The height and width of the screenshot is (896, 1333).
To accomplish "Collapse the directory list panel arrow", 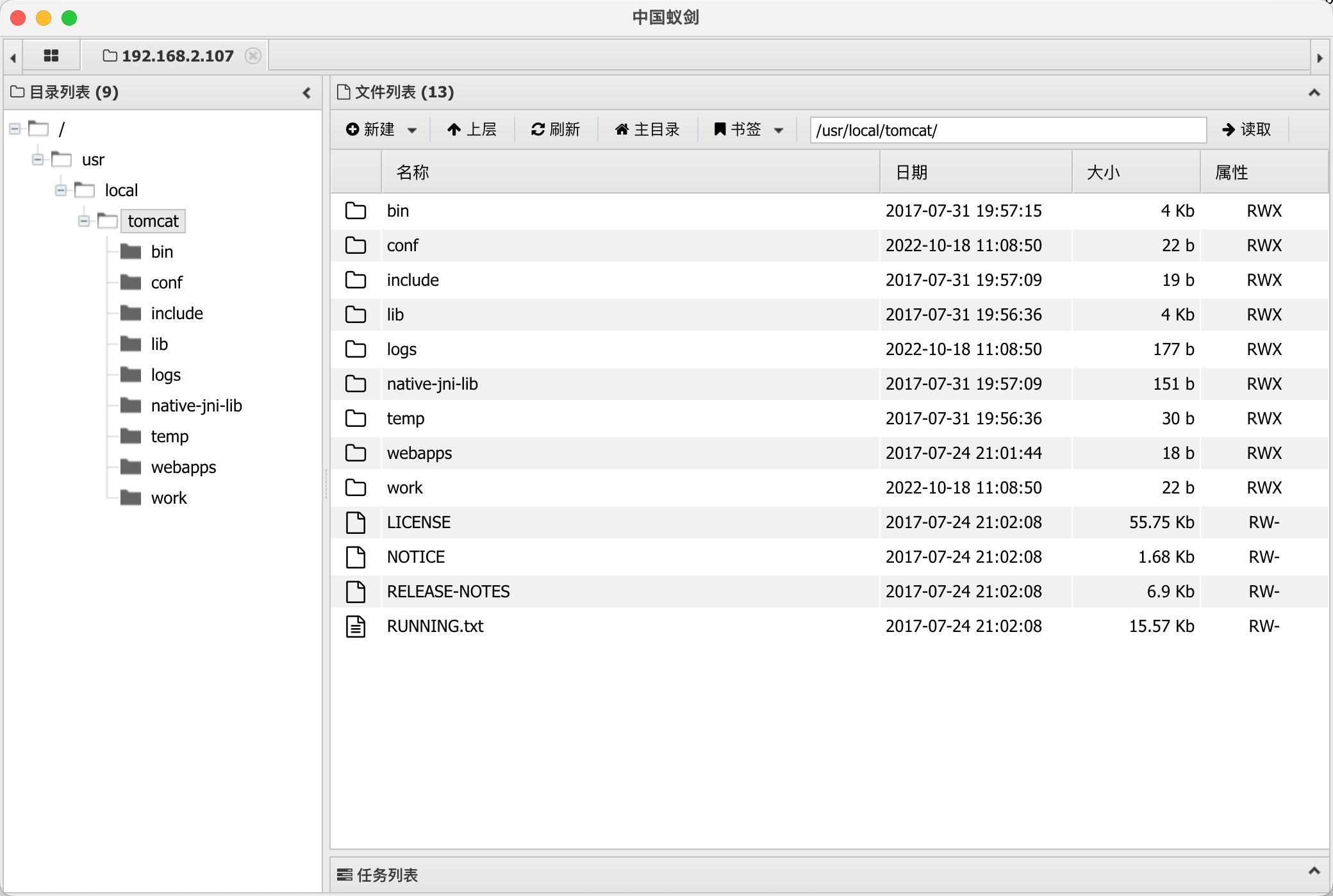I will 307,93.
